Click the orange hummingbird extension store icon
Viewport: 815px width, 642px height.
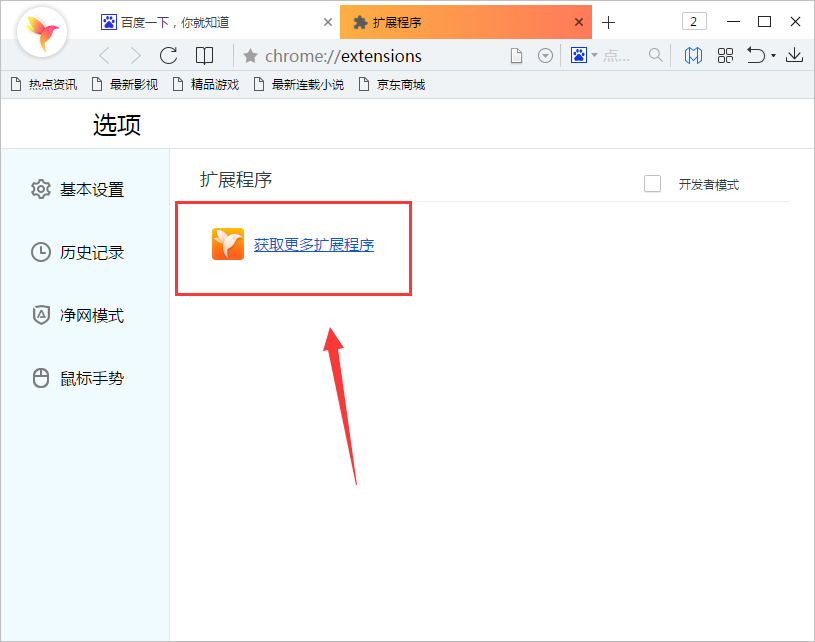[228, 244]
